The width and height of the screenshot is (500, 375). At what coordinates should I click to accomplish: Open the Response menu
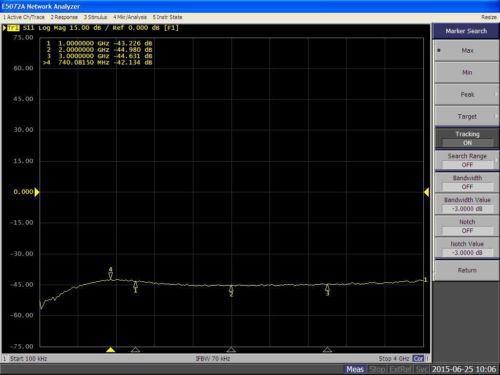64,17
